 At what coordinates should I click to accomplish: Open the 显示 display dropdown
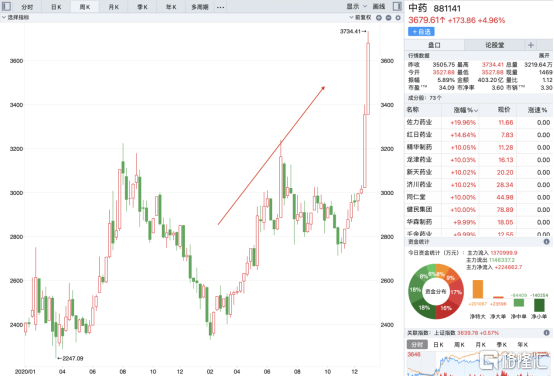coord(356,6)
